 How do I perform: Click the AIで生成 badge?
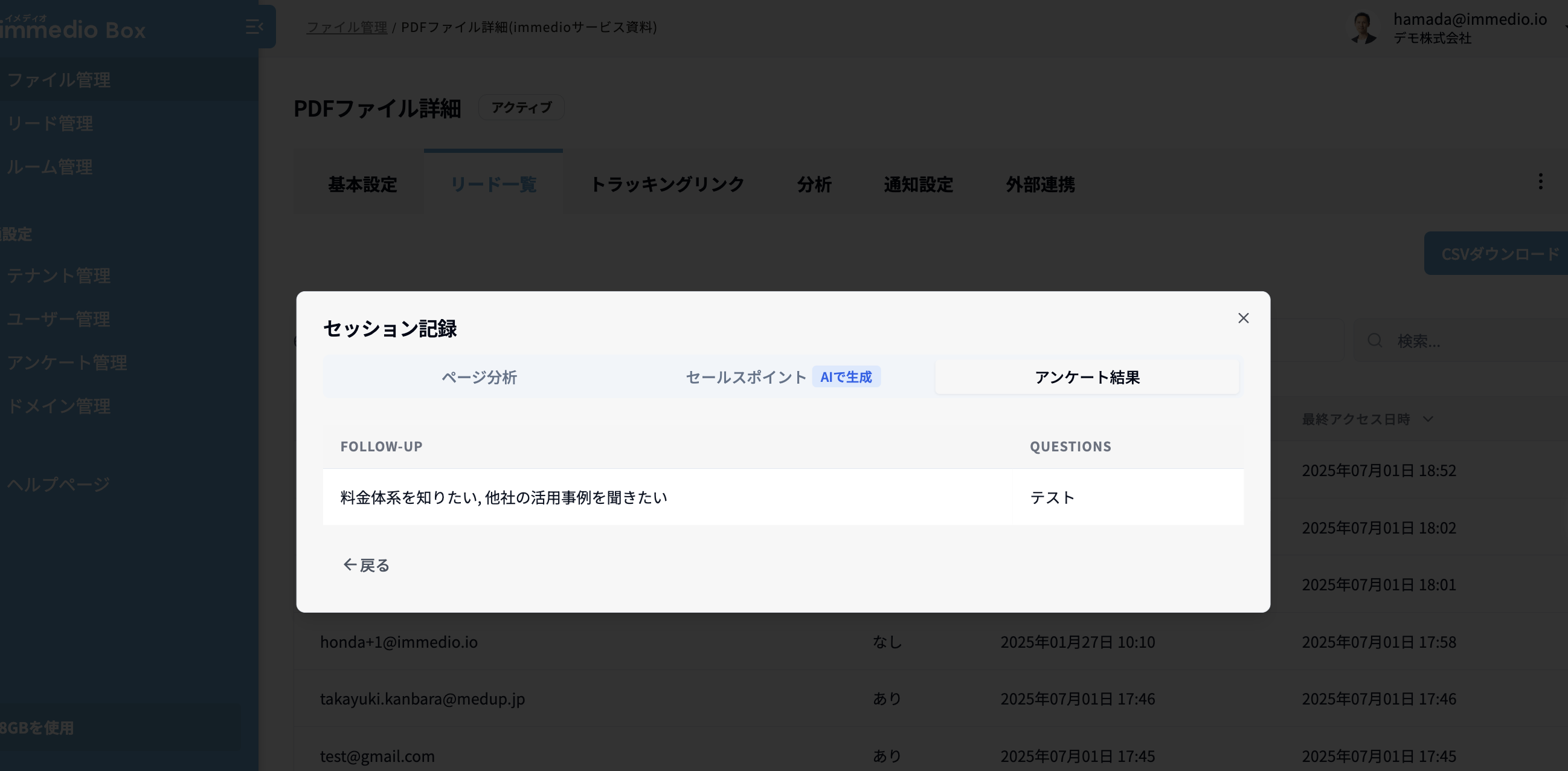click(x=846, y=377)
